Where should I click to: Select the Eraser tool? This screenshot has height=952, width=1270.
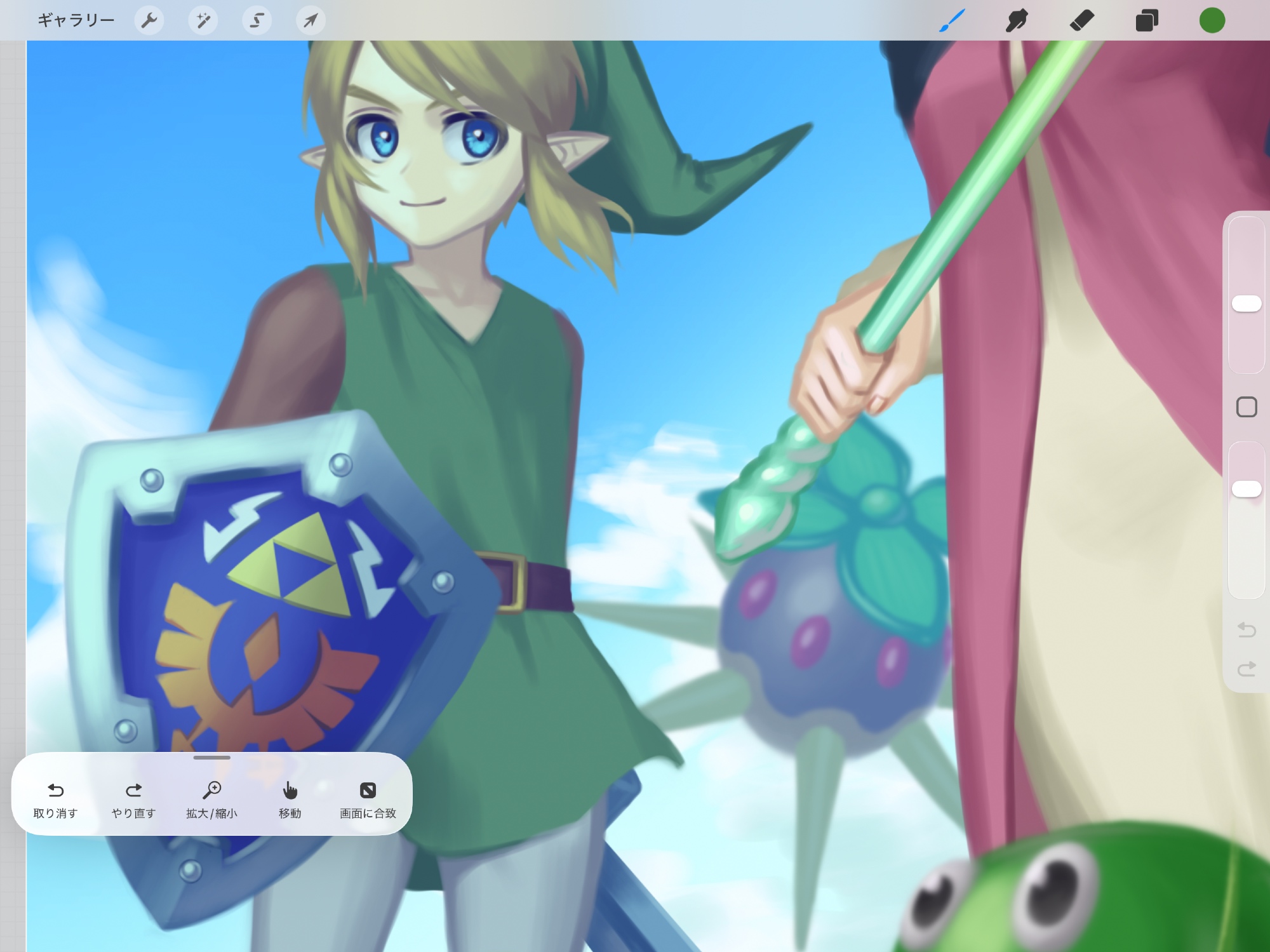pyautogui.click(x=1081, y=20)
